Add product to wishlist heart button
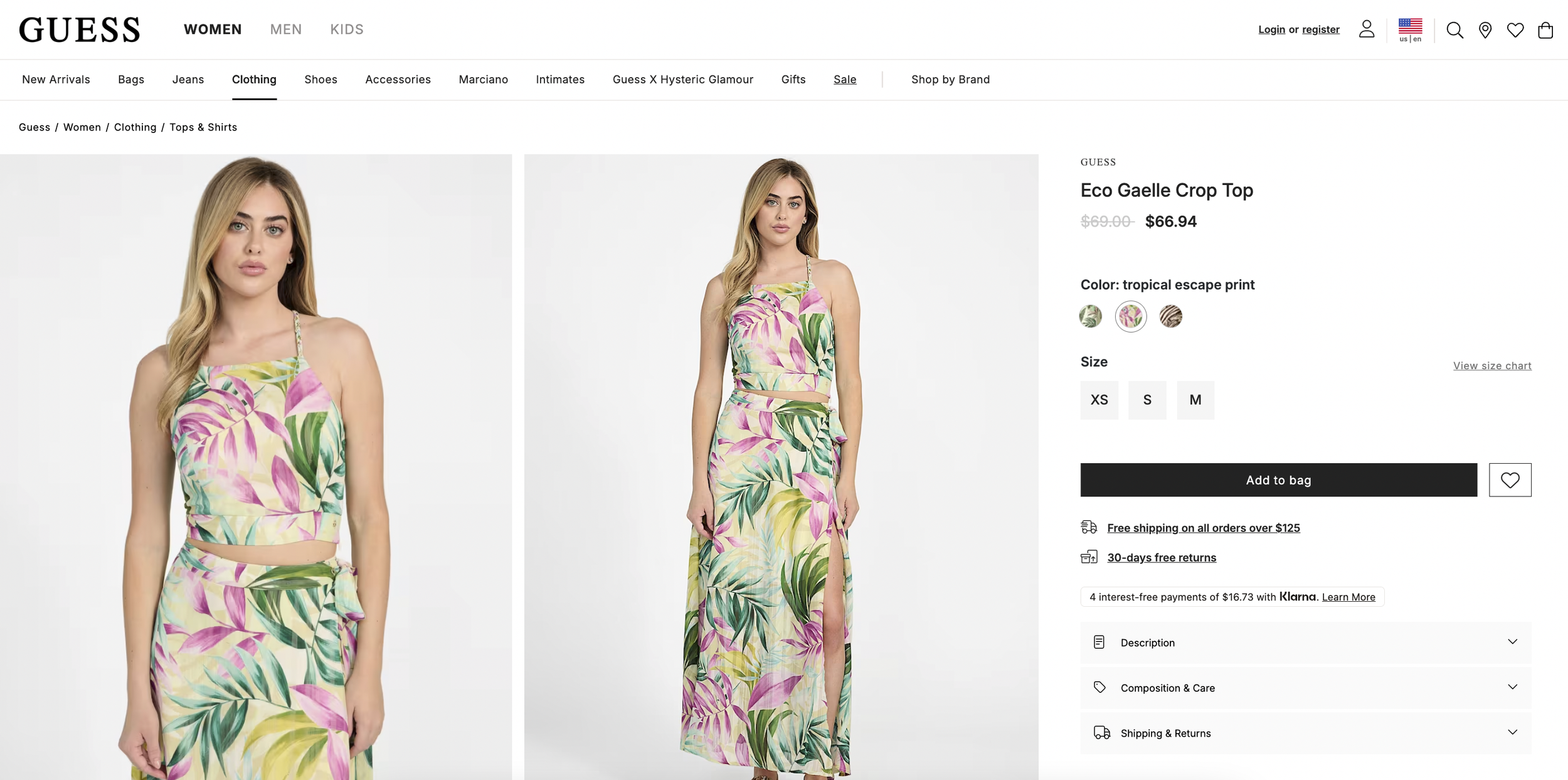The width and height of the screenshot is (1568, 780). coord(1510,479)
